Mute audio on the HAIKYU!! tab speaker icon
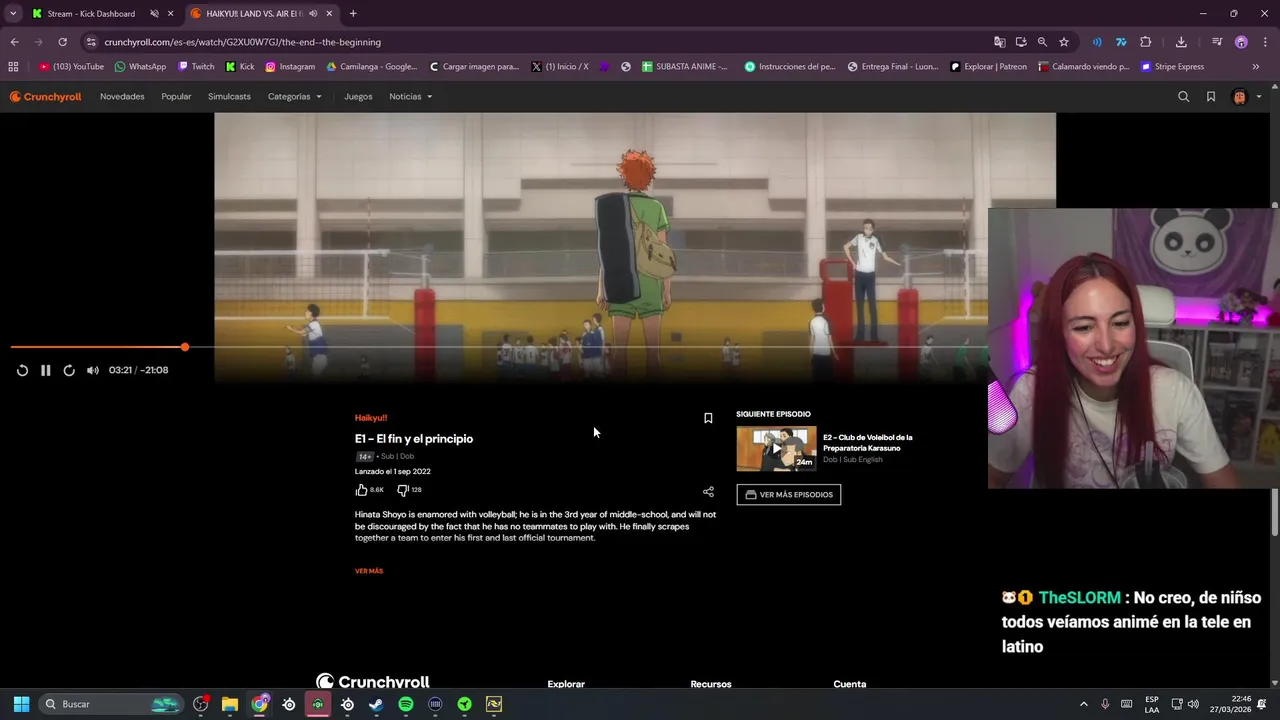This screenshot has width=1280, height=720. (314, 14)
